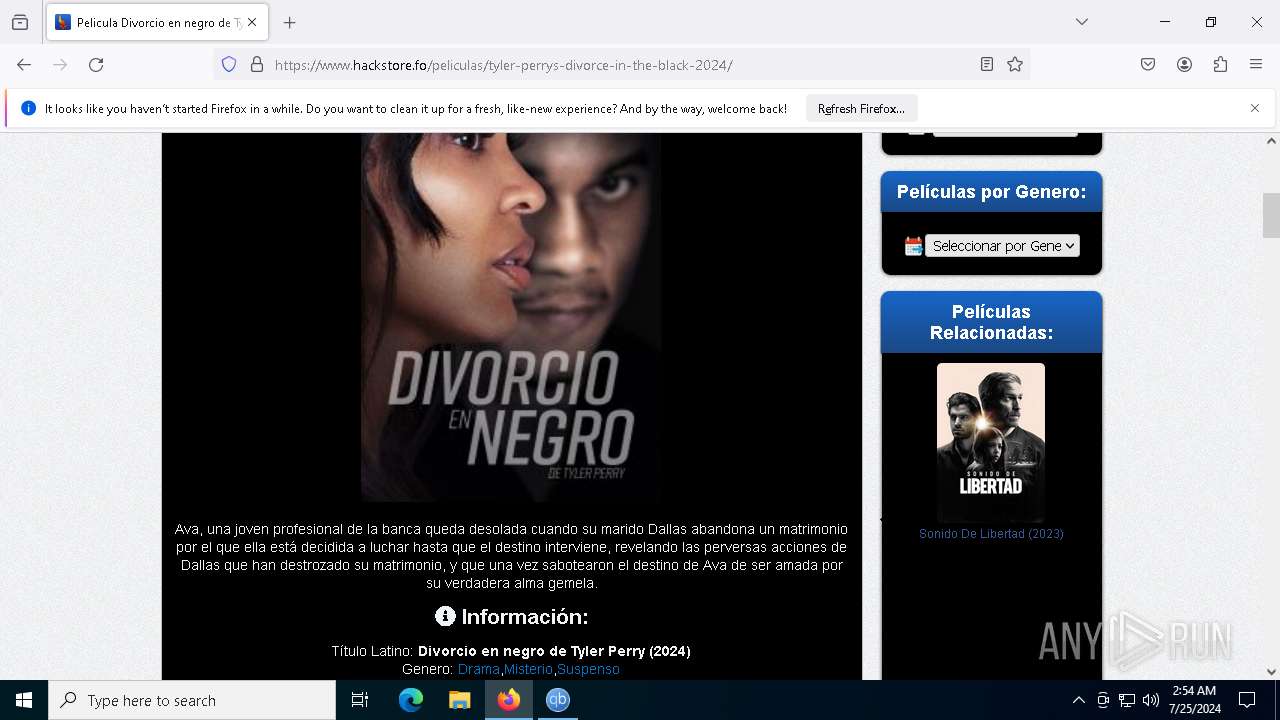This screenshot has width=1280, height=720.
Task: Open the Sonido de Libertad poster thumbnail
Action: click(x=991, y=442)
